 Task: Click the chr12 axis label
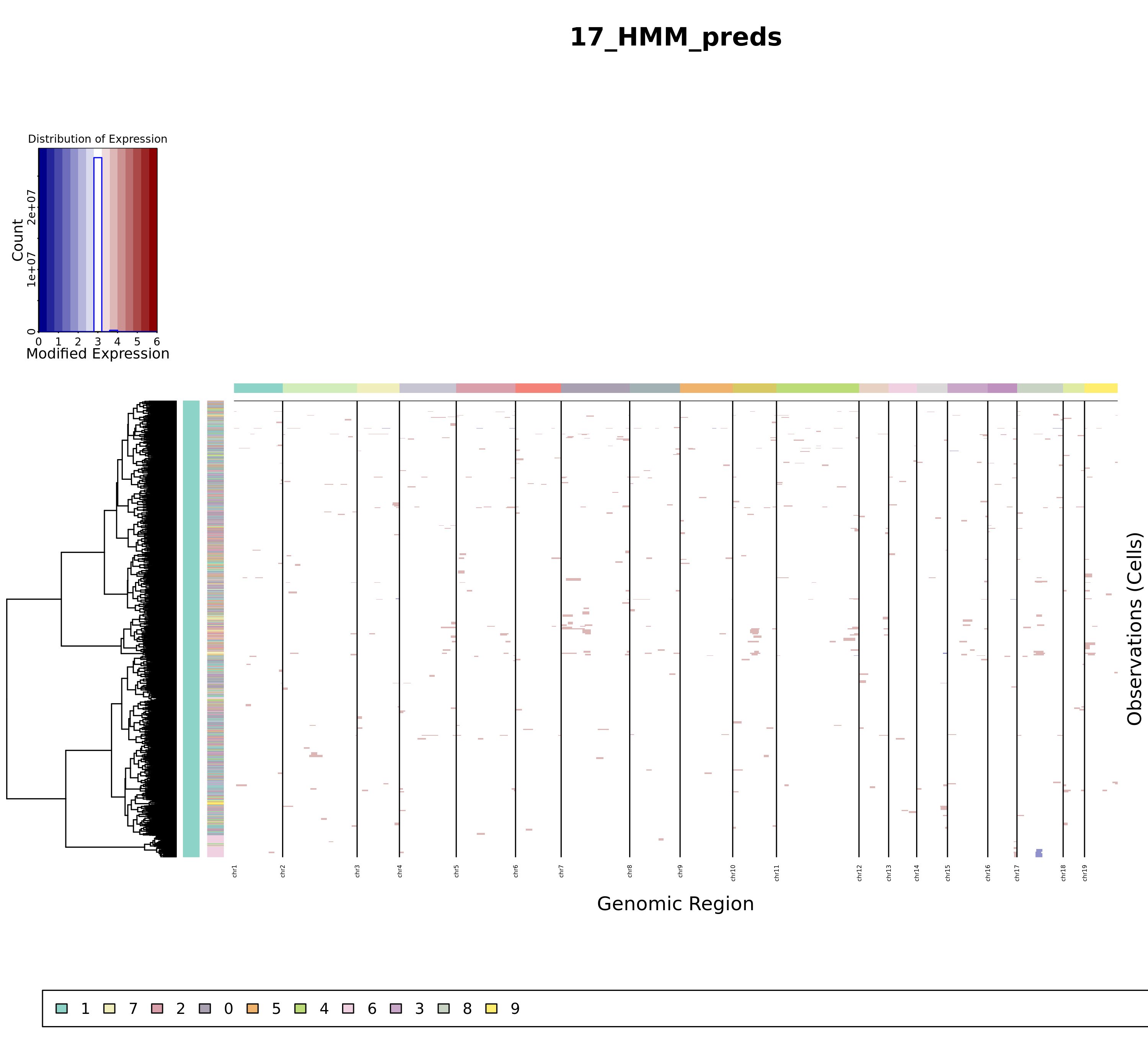[x=859, y=873]
